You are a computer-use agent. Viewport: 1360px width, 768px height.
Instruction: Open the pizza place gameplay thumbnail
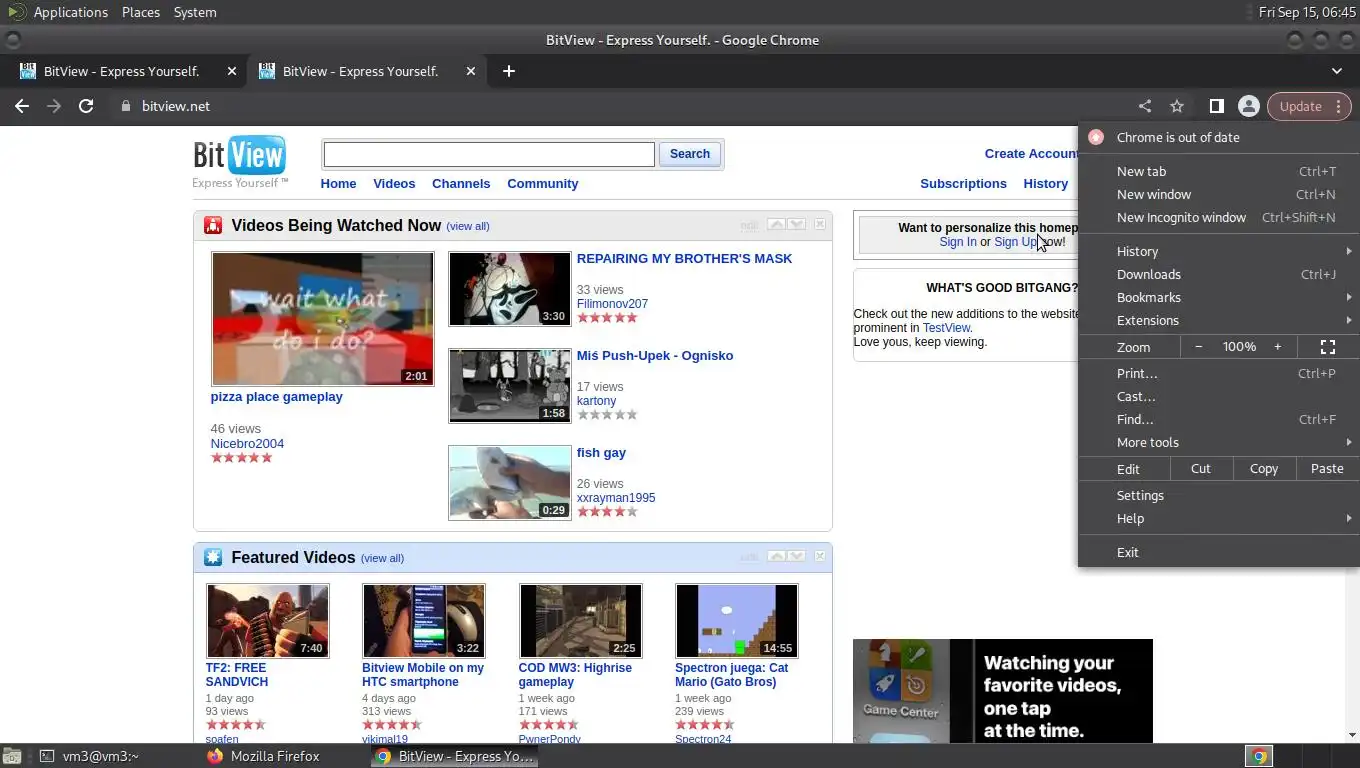click(322, 318)
